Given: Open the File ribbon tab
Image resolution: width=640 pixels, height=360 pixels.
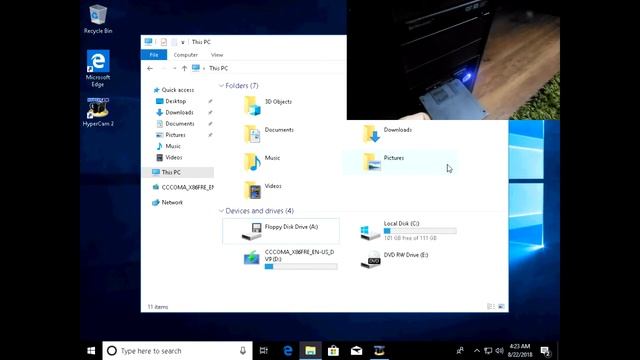Looking at the screenshot, I should [154, 55].
